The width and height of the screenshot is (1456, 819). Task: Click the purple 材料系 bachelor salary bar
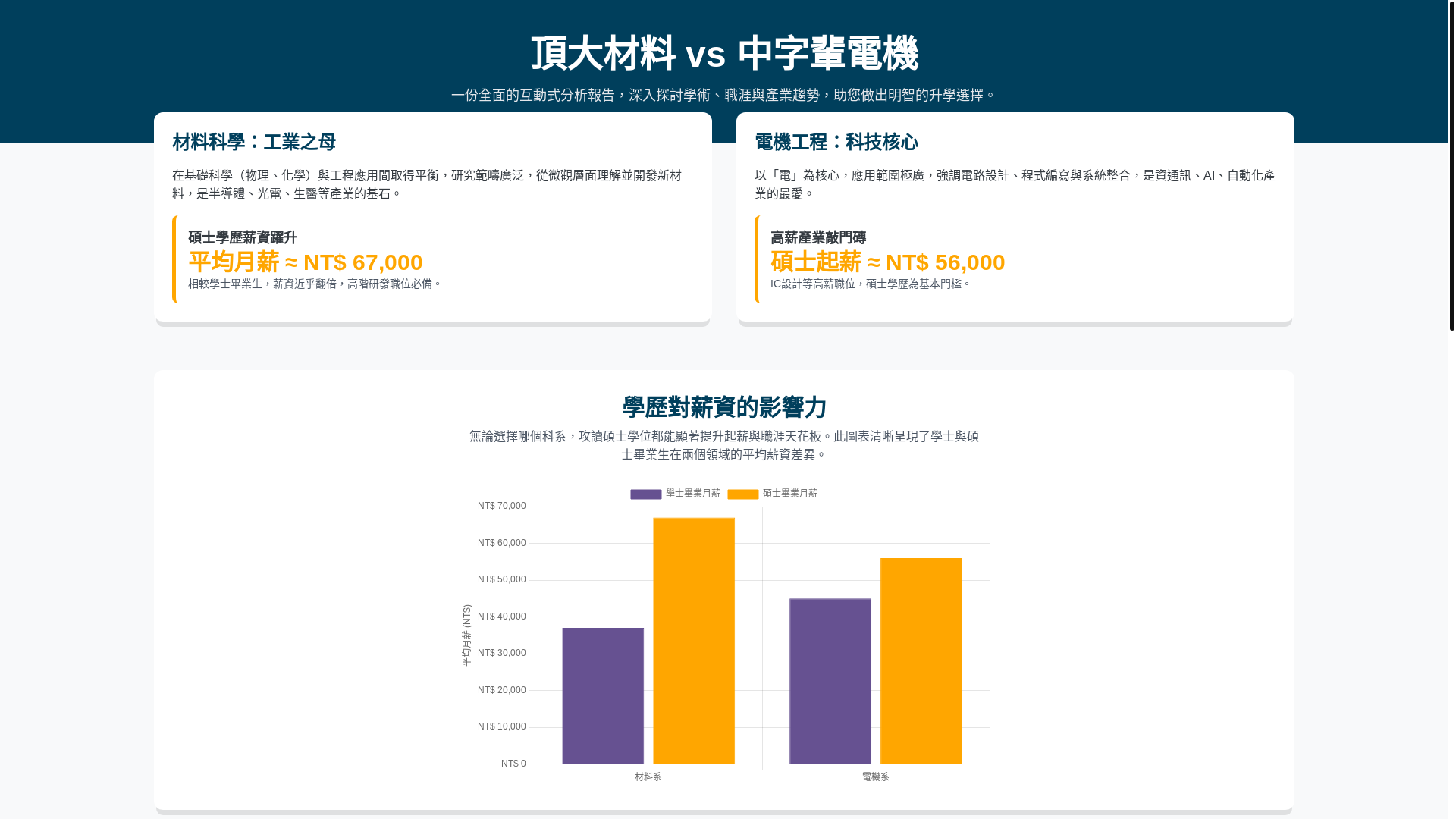click(603, 695)
